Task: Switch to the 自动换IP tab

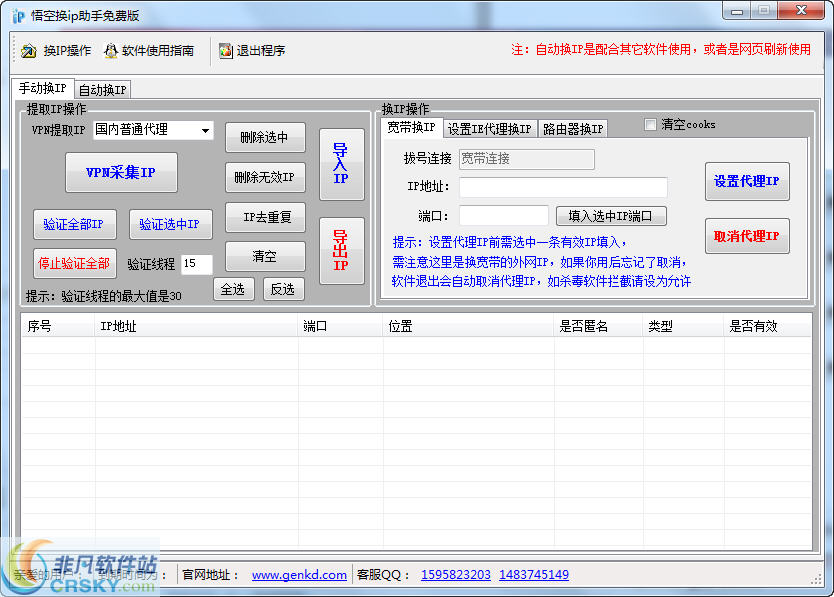Action: (x=101, y=88)
